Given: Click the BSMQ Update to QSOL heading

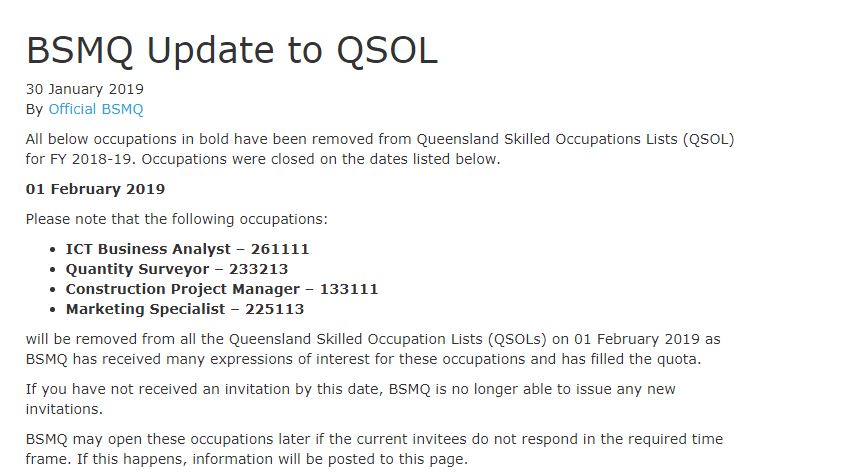Looking at the screenshot, I should (x=232, y=50).
